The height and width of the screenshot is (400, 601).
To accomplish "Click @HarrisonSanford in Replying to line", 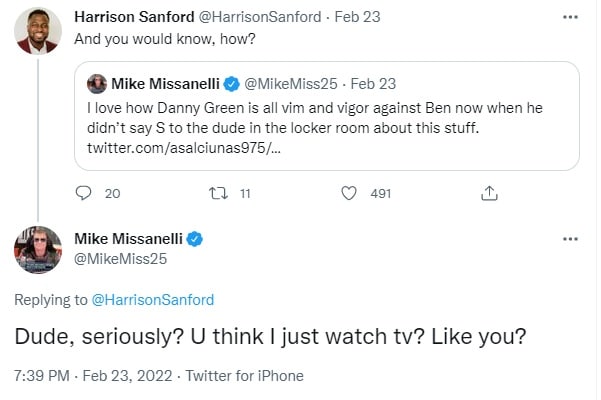I will point(152,299).
